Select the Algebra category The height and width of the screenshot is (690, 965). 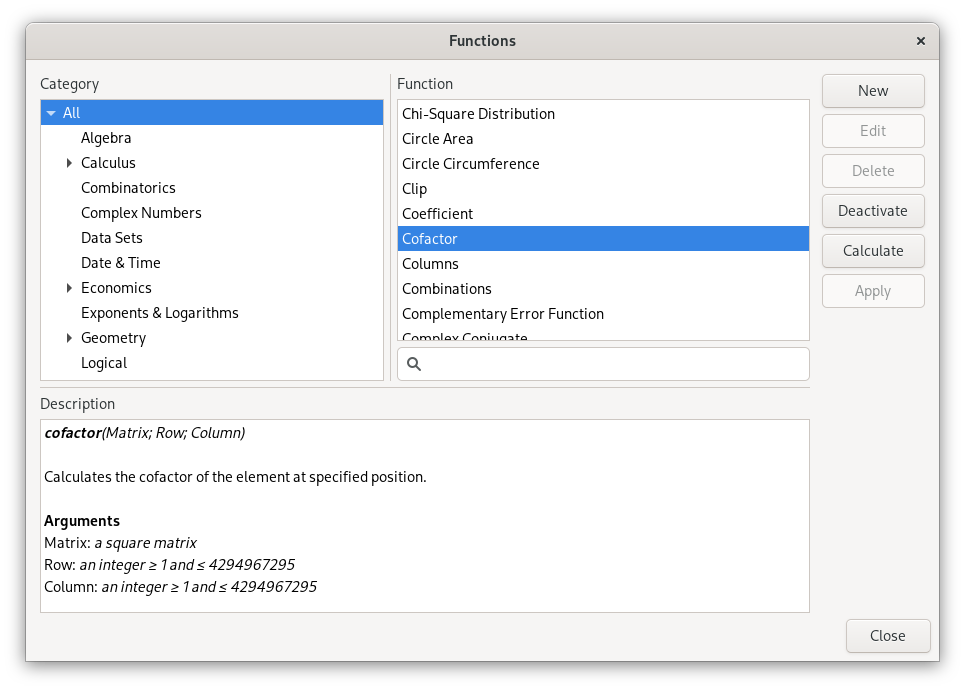106,137
